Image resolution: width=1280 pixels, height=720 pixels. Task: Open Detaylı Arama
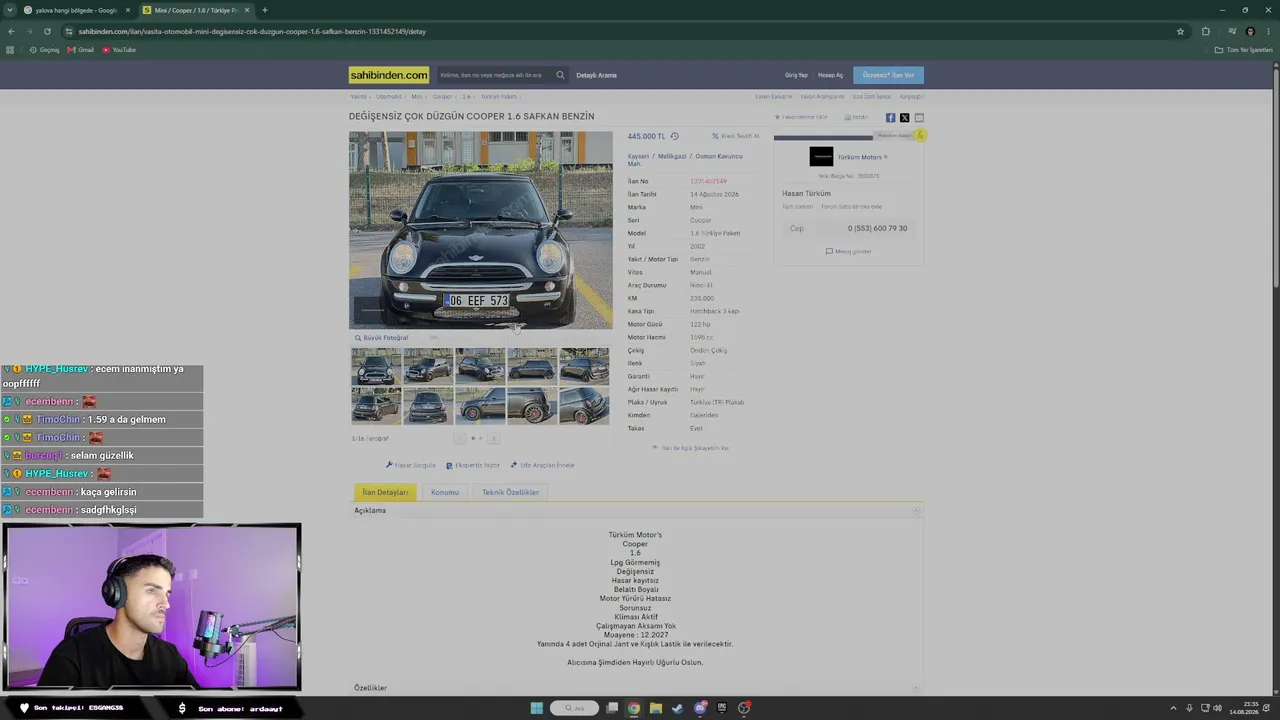596,75
